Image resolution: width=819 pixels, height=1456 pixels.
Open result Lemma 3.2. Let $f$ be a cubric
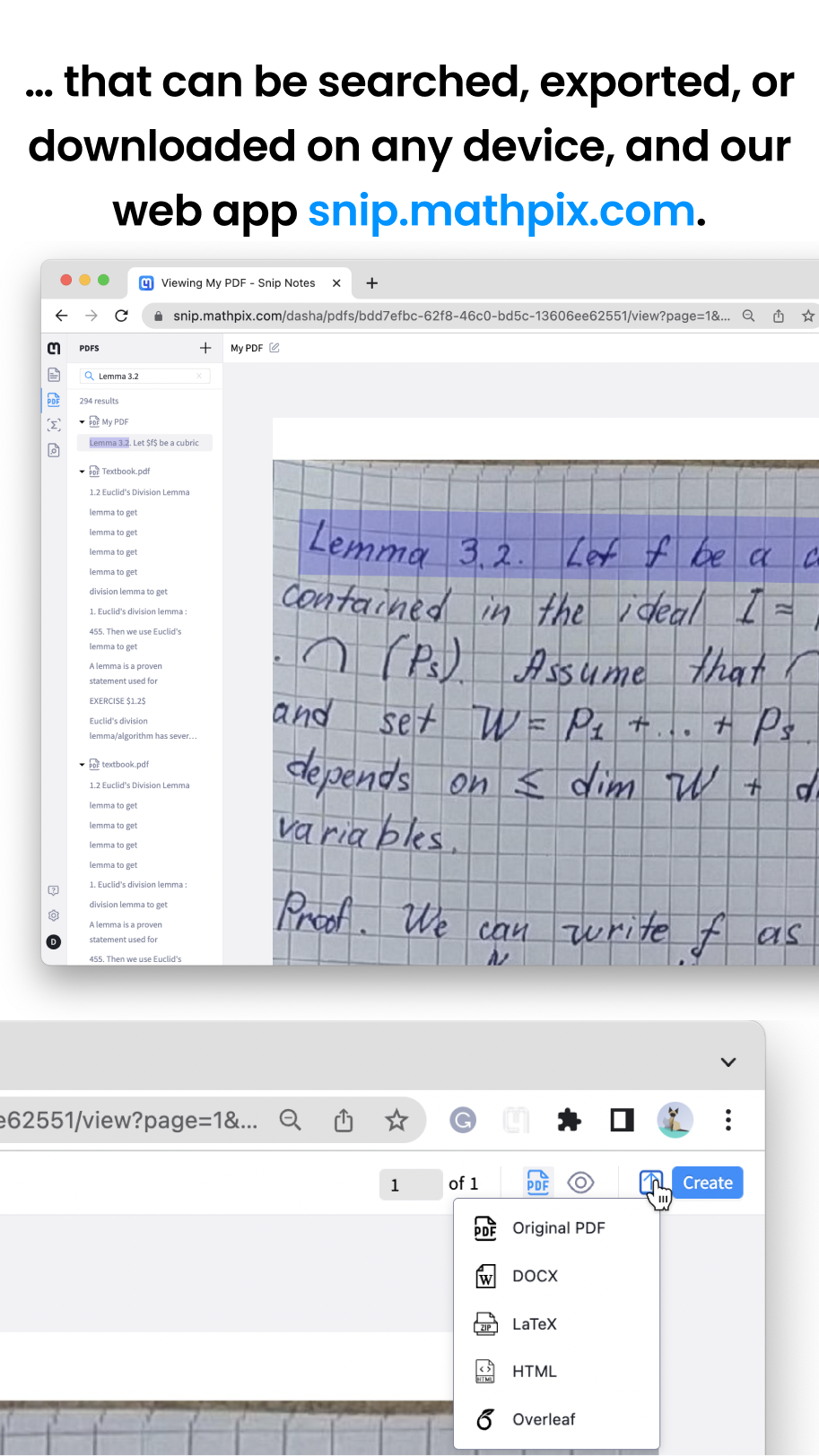tap(144, 443)
